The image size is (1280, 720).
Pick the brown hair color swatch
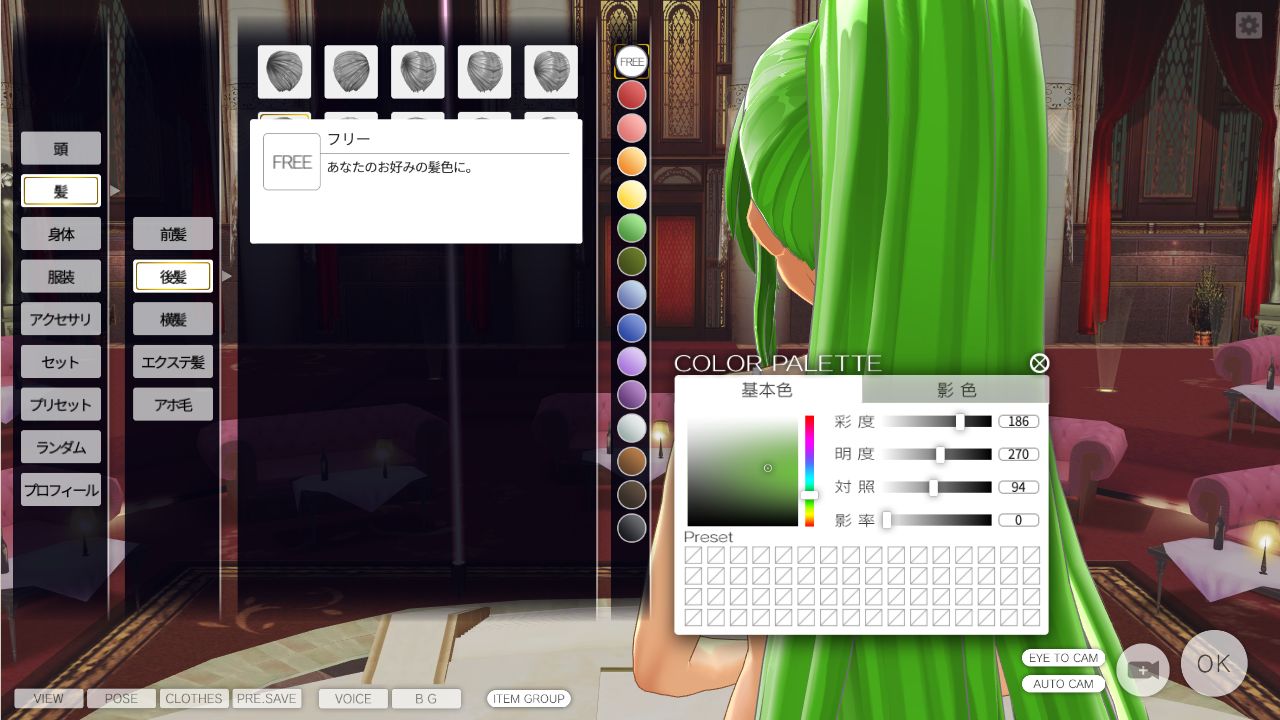pyautogui.click(x=632, y=461)
